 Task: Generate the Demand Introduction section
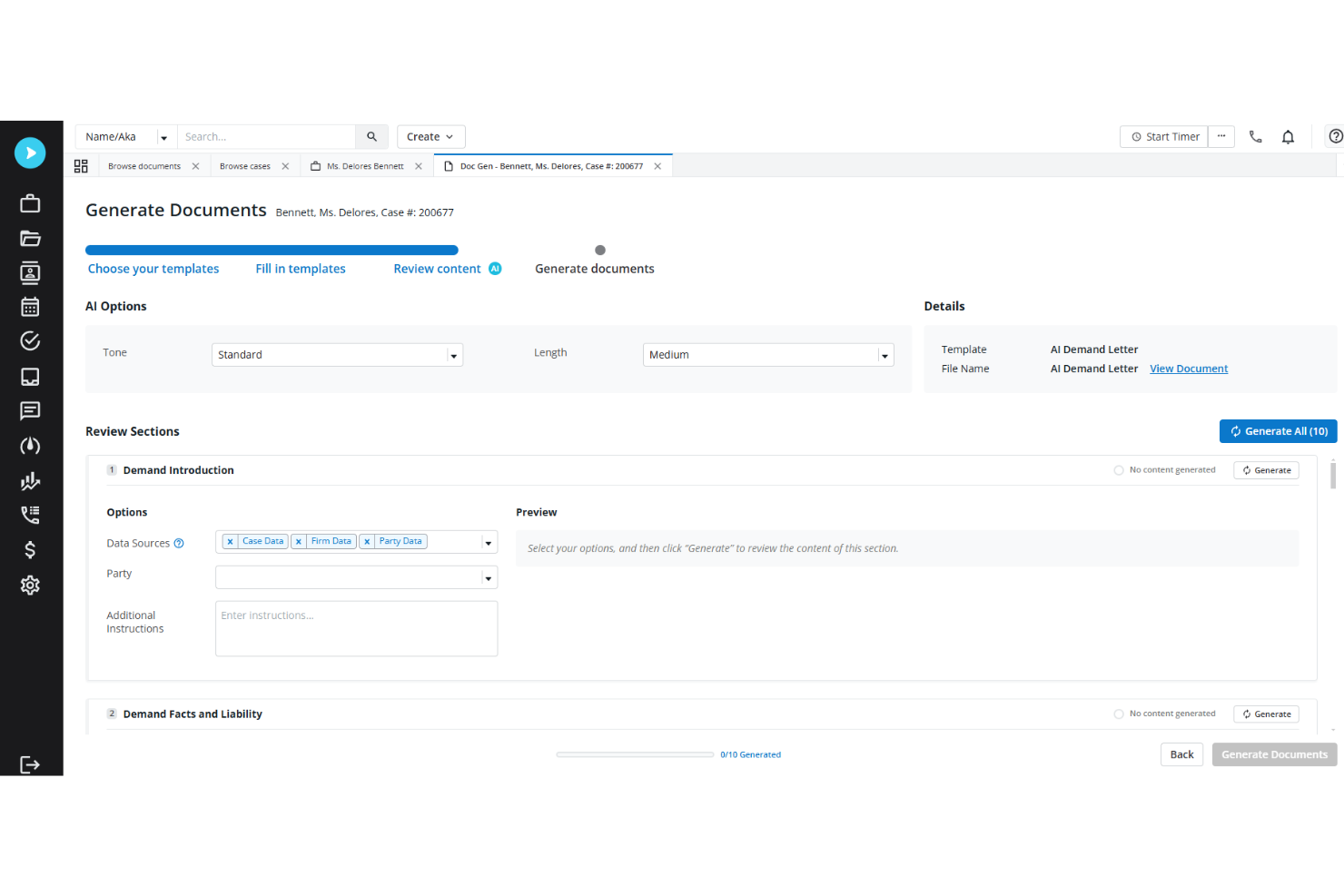pyautogui.click(x=1266, y=470)
